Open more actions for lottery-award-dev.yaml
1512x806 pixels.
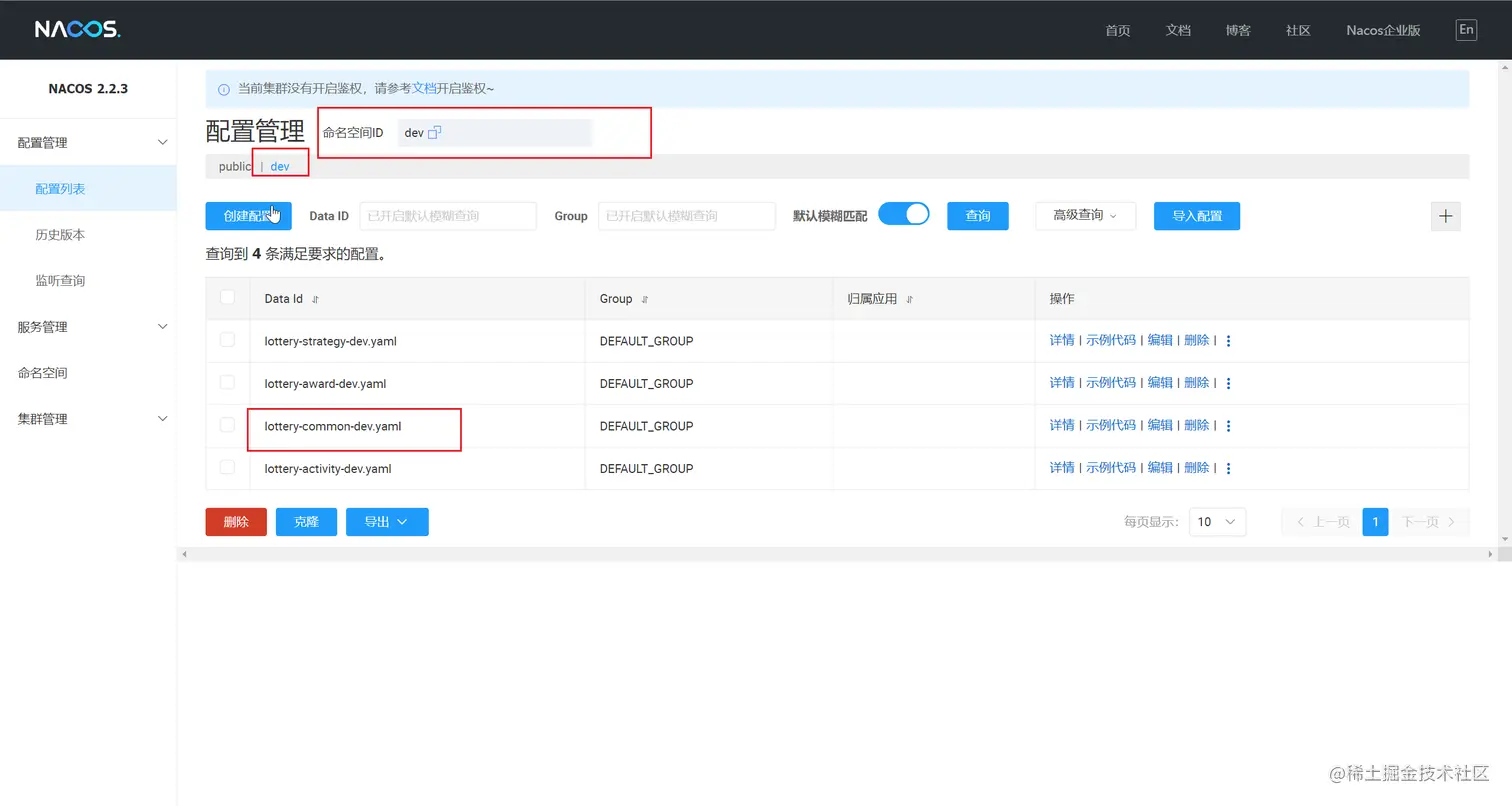coord(1228,383)
